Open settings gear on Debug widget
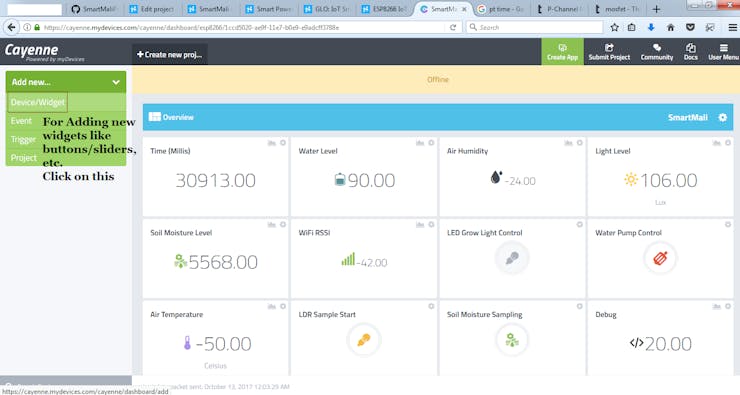This screenshot has height=395, width=740. click(x=728, y=306)
